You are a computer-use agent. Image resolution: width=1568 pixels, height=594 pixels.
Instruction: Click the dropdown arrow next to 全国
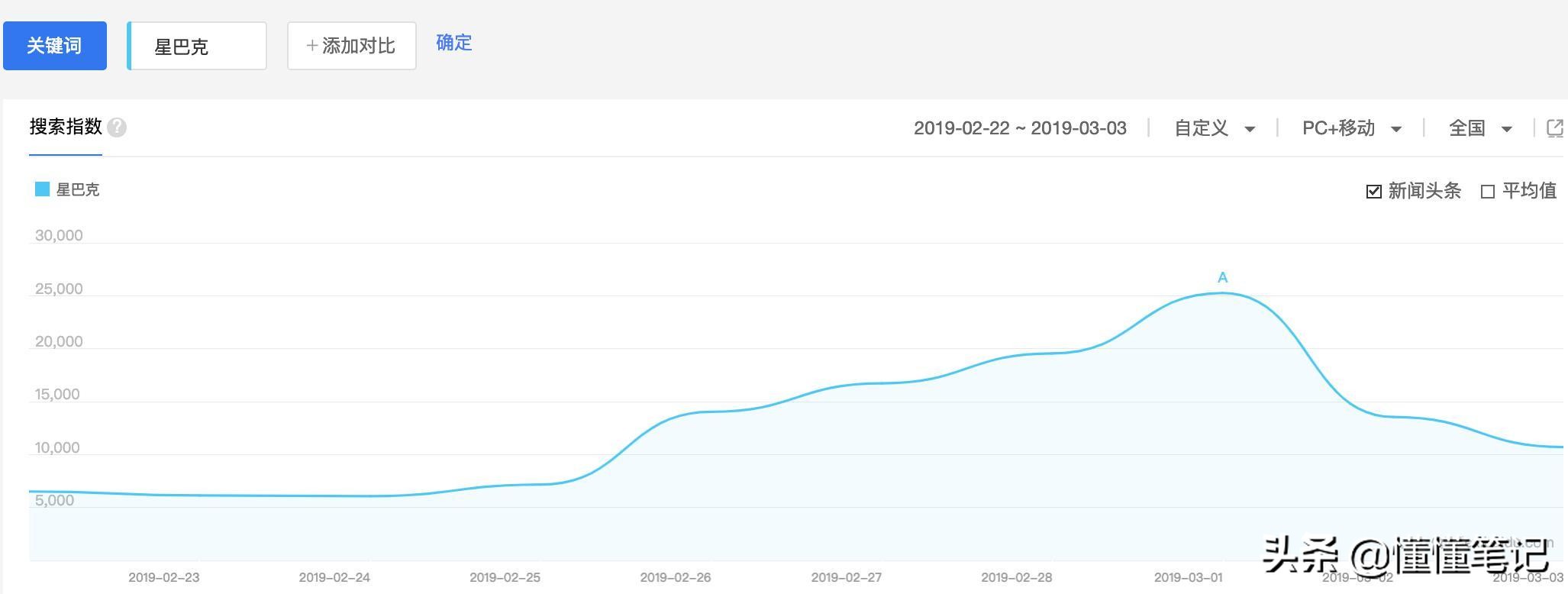pyautogui.click(x=1506, y=129)
